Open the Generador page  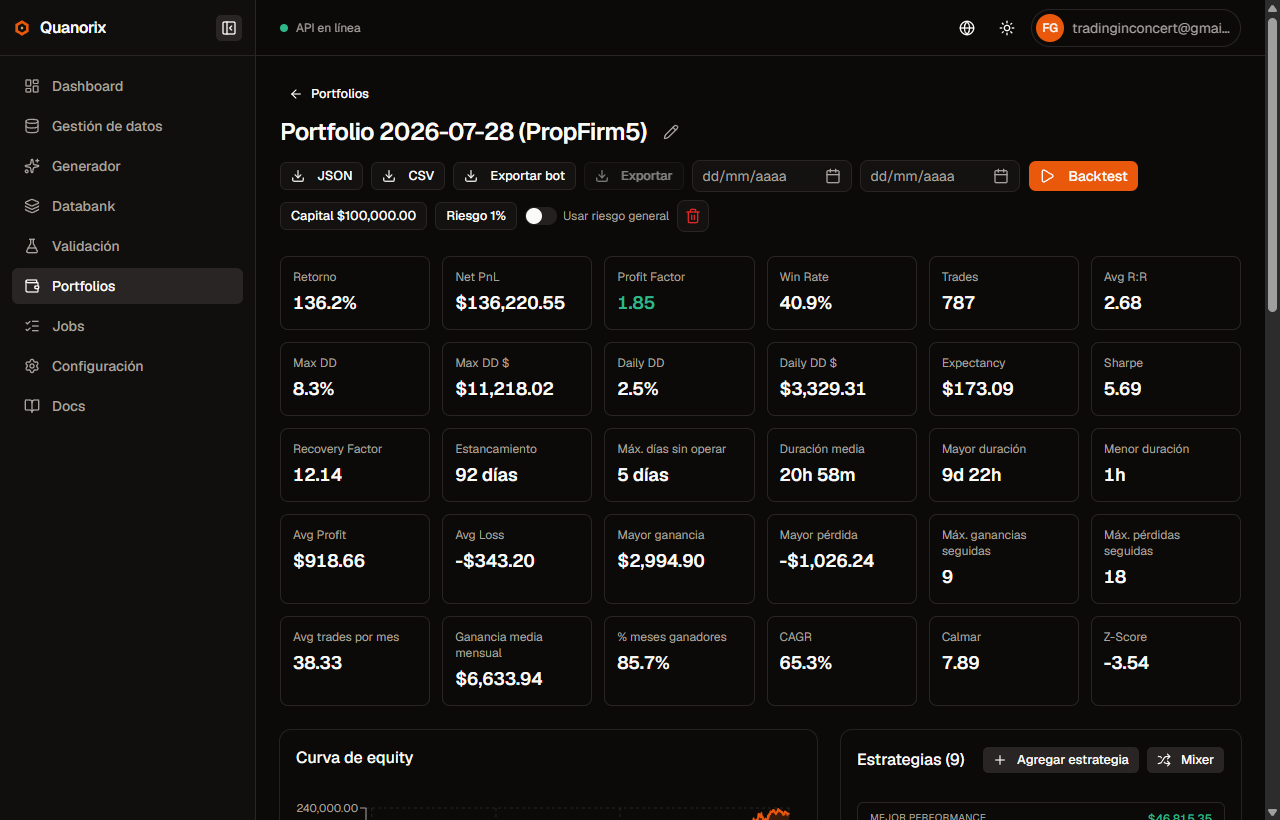pyautogui.click(x=127, y=166)
